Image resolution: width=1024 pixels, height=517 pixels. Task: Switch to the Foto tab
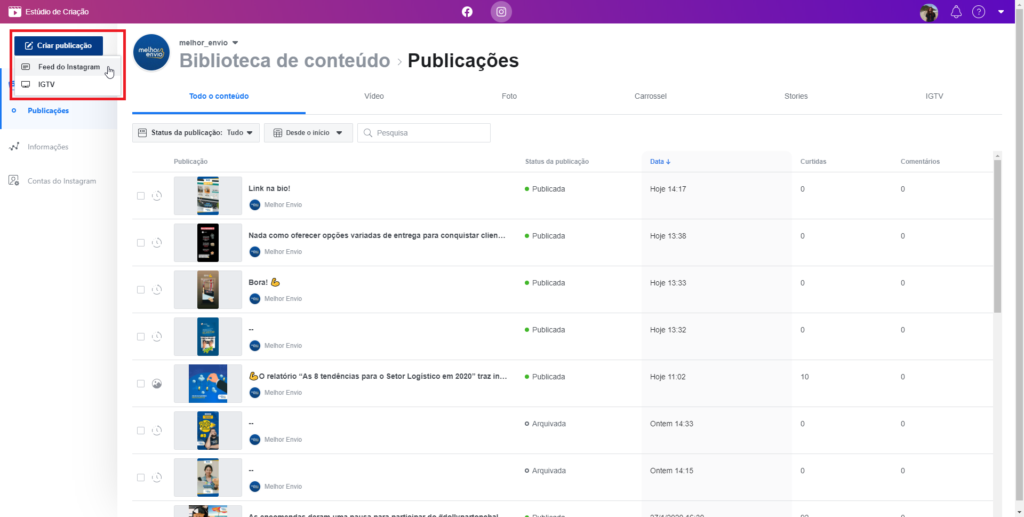point(509,96)
